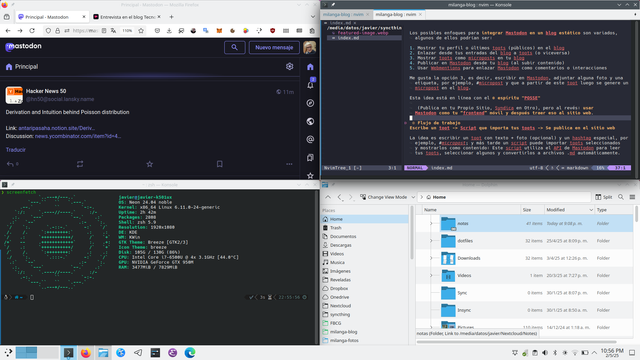Open Mastodon federated globe icon

pos(310,121)
